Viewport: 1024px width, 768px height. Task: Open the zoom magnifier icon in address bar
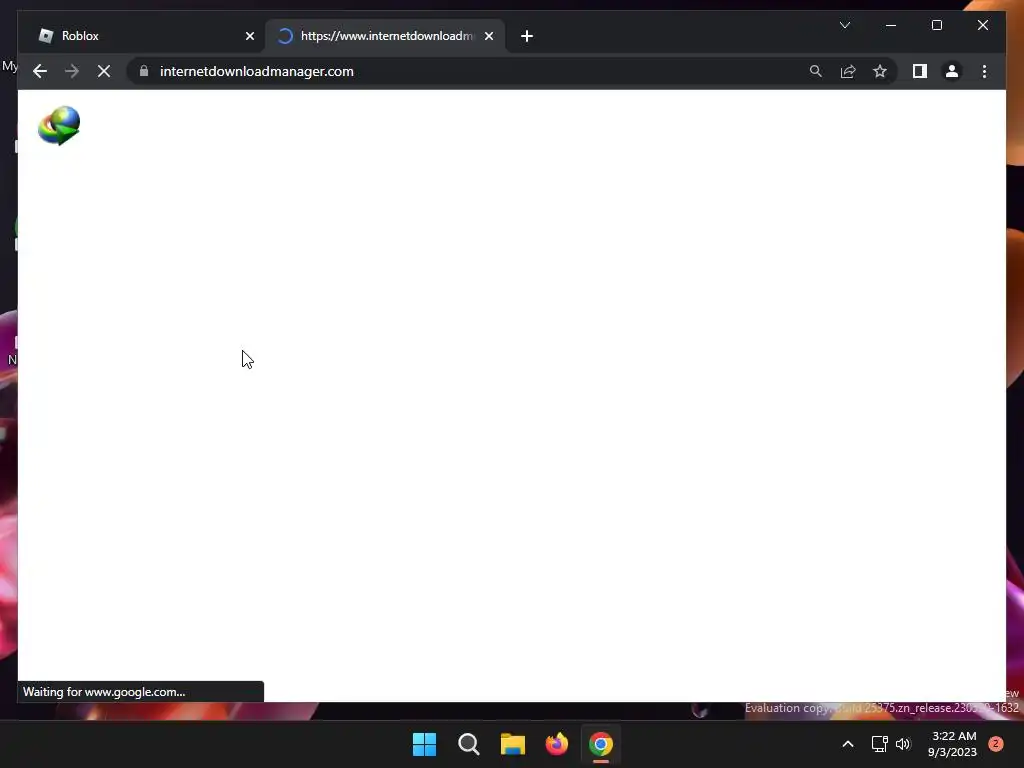(x=816, y=71)
